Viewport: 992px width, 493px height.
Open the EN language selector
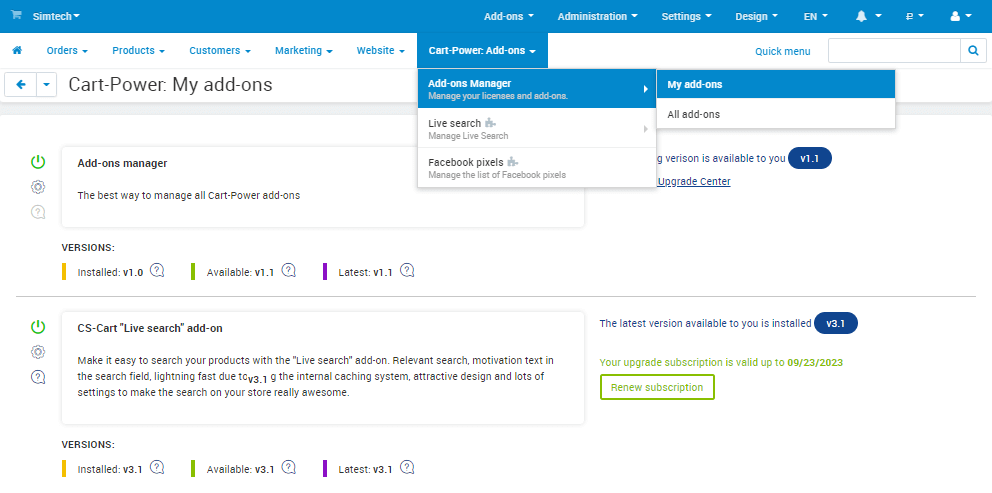[815, 16]
